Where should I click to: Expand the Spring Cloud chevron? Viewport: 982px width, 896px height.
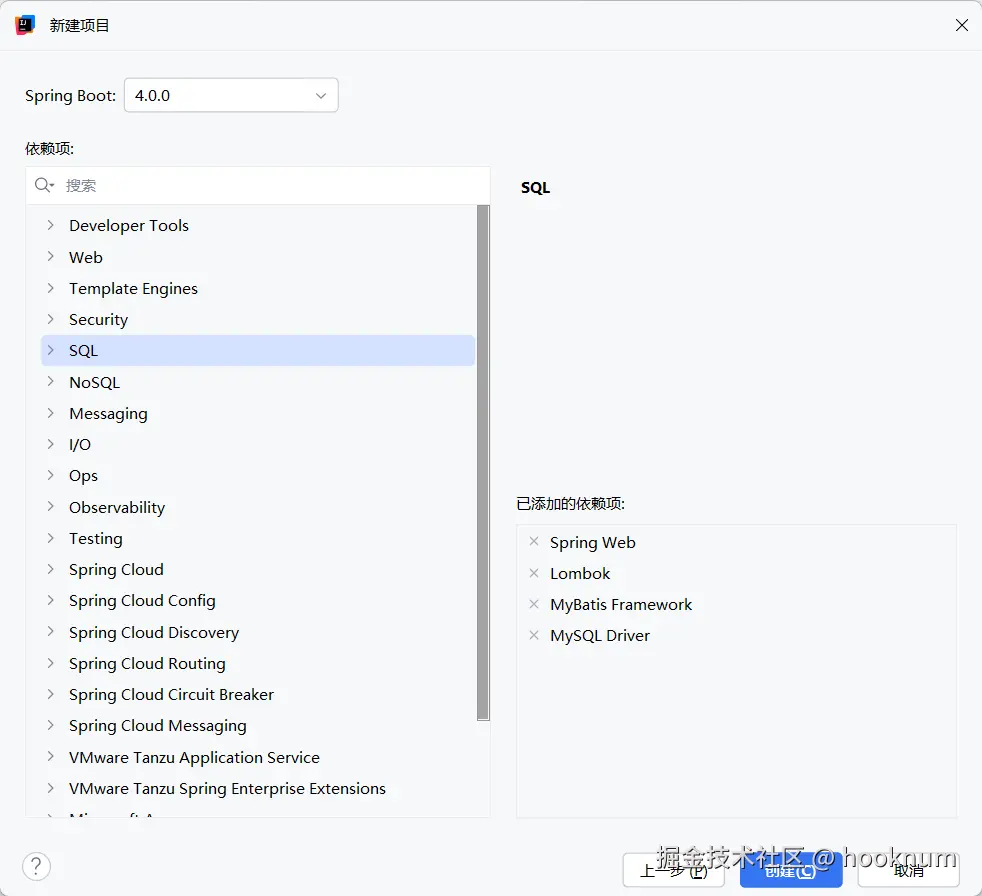51,569
